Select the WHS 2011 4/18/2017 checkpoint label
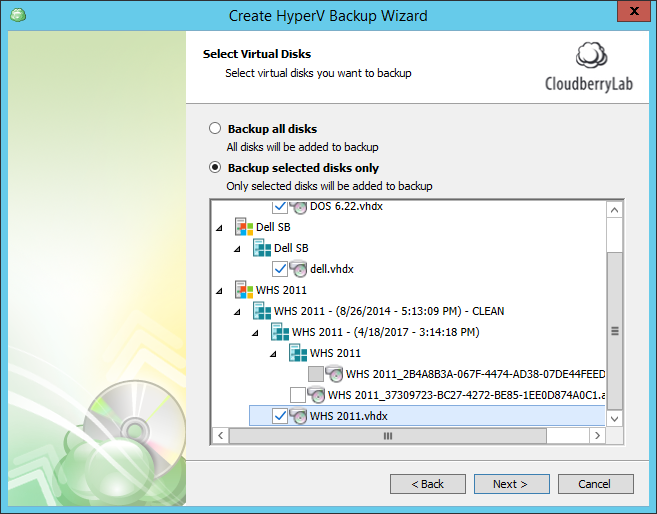Screen dimensions: 657x514 (x=385, y=332)
